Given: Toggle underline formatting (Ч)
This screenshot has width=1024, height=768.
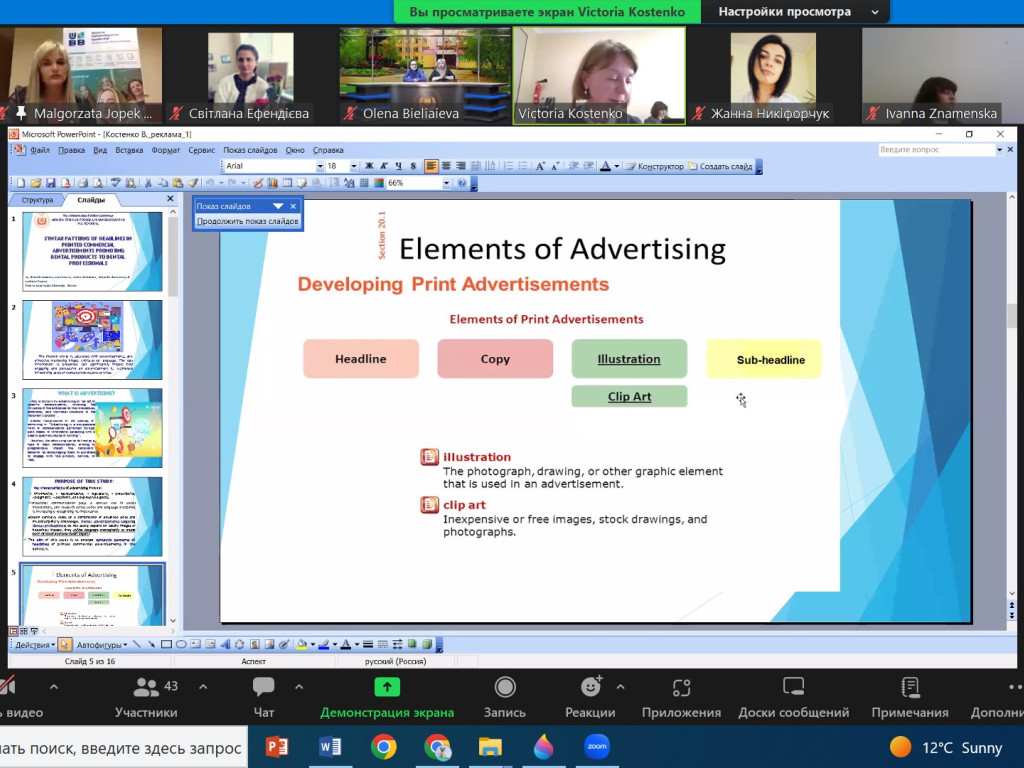Looking at the screenshot, I should click(398, 167).
